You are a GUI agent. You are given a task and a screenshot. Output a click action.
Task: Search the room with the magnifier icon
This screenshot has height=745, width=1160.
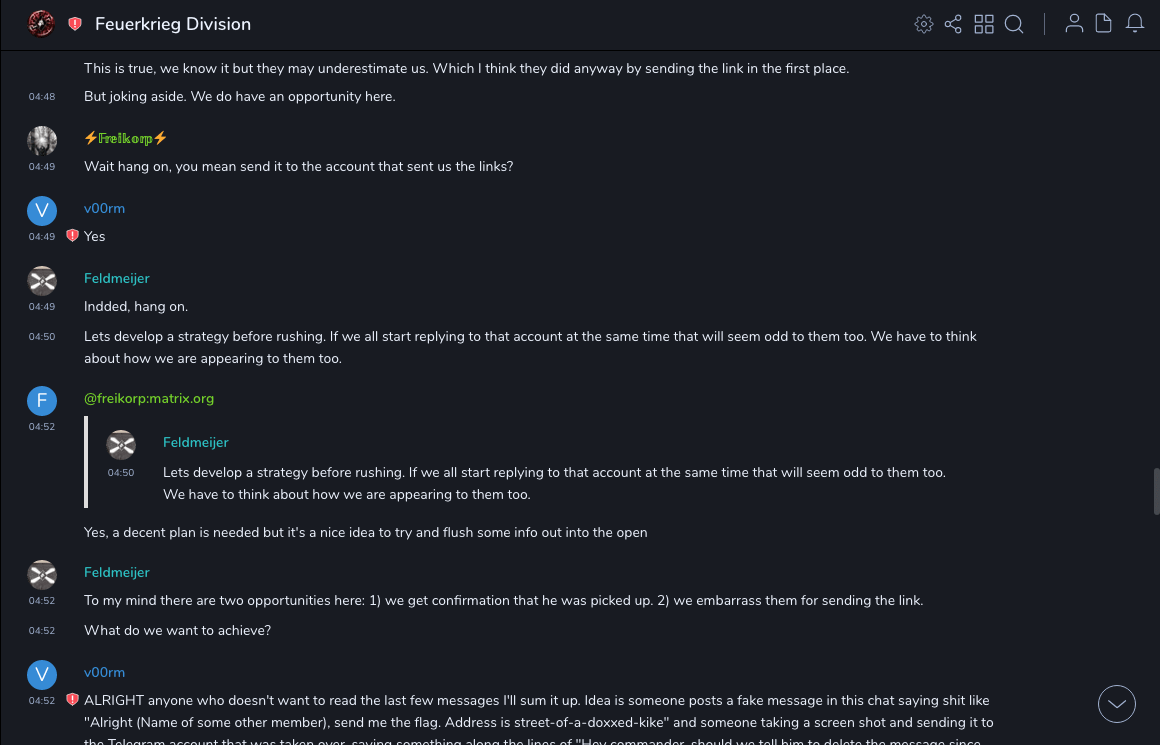[1014, 24]
